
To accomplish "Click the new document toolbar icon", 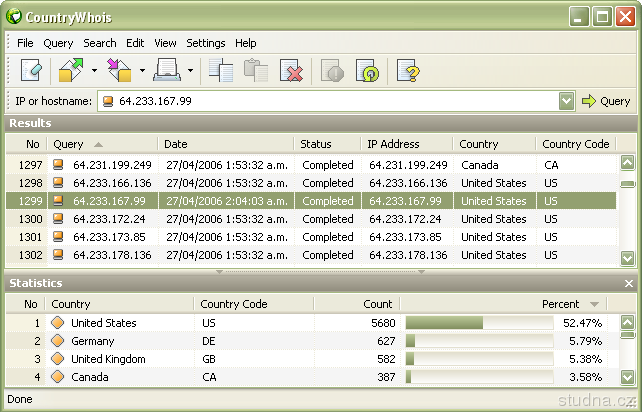I will (31, 71).
